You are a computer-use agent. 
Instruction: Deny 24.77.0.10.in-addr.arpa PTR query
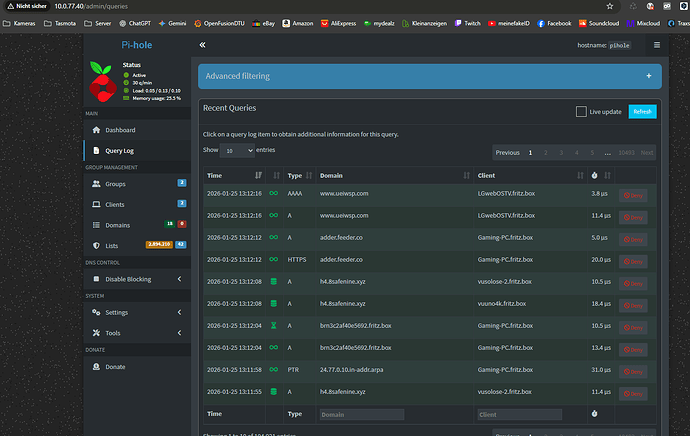pos(633,372)
